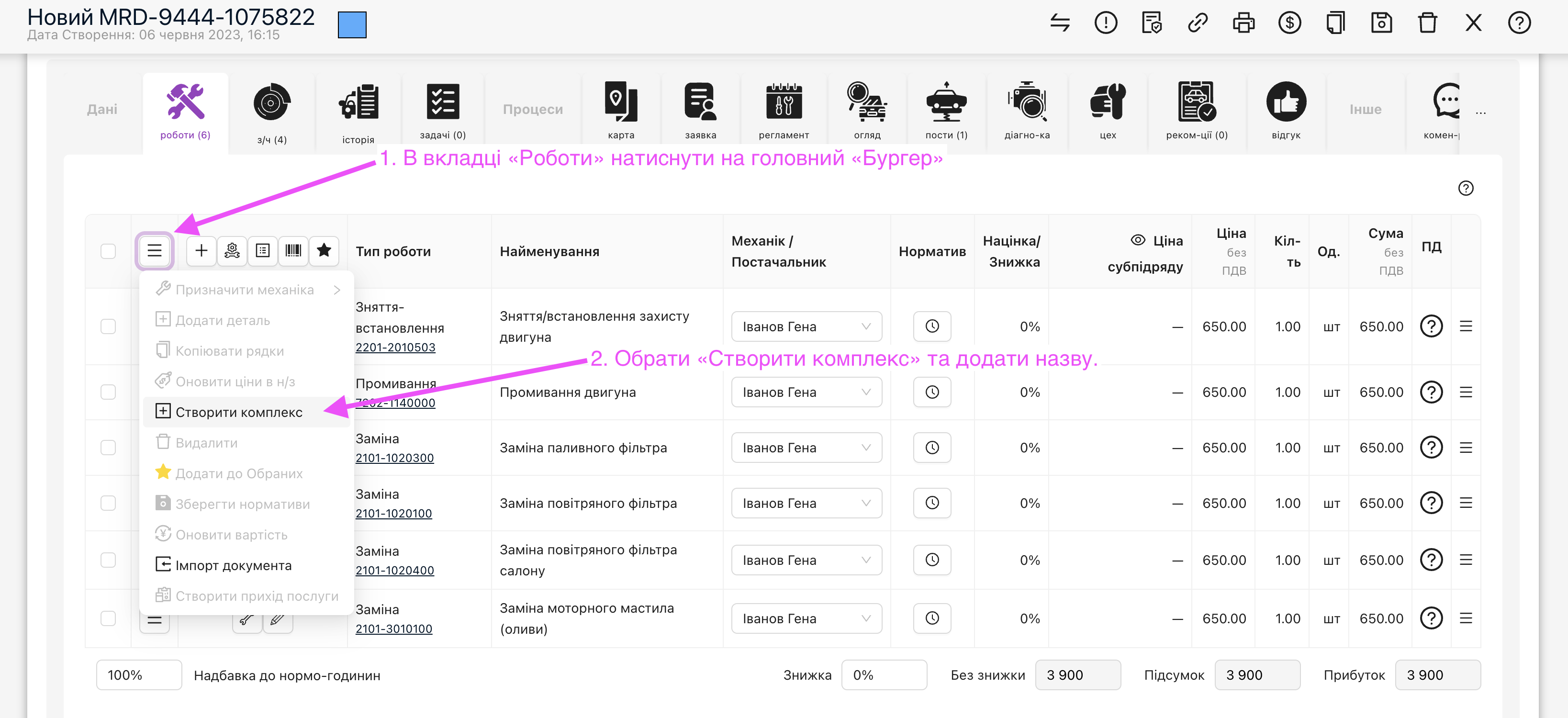Check the Промивання двигуна row checkbox
Screen dimensions: 1568x718
coord(108,392)
